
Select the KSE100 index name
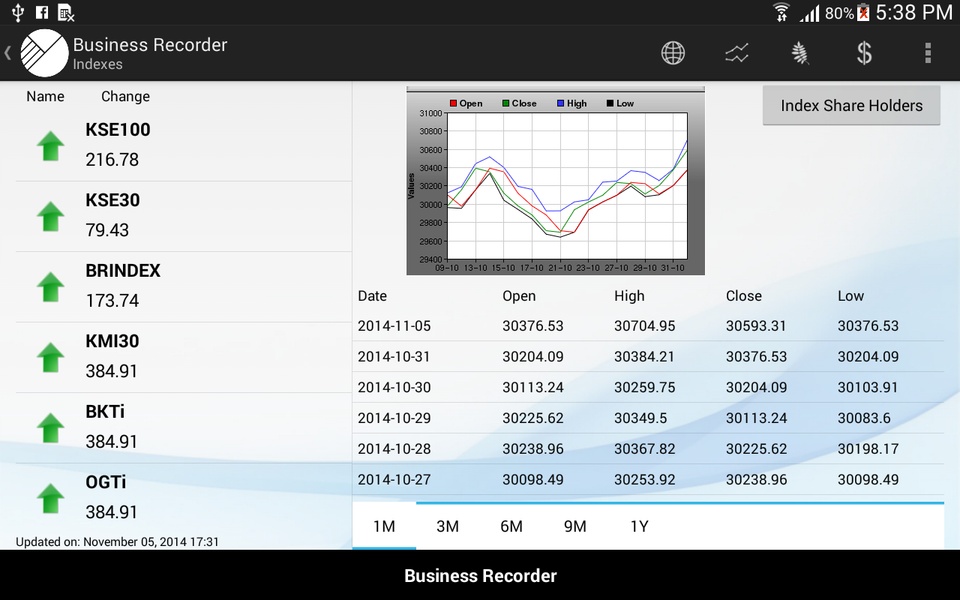click(118, 130)
